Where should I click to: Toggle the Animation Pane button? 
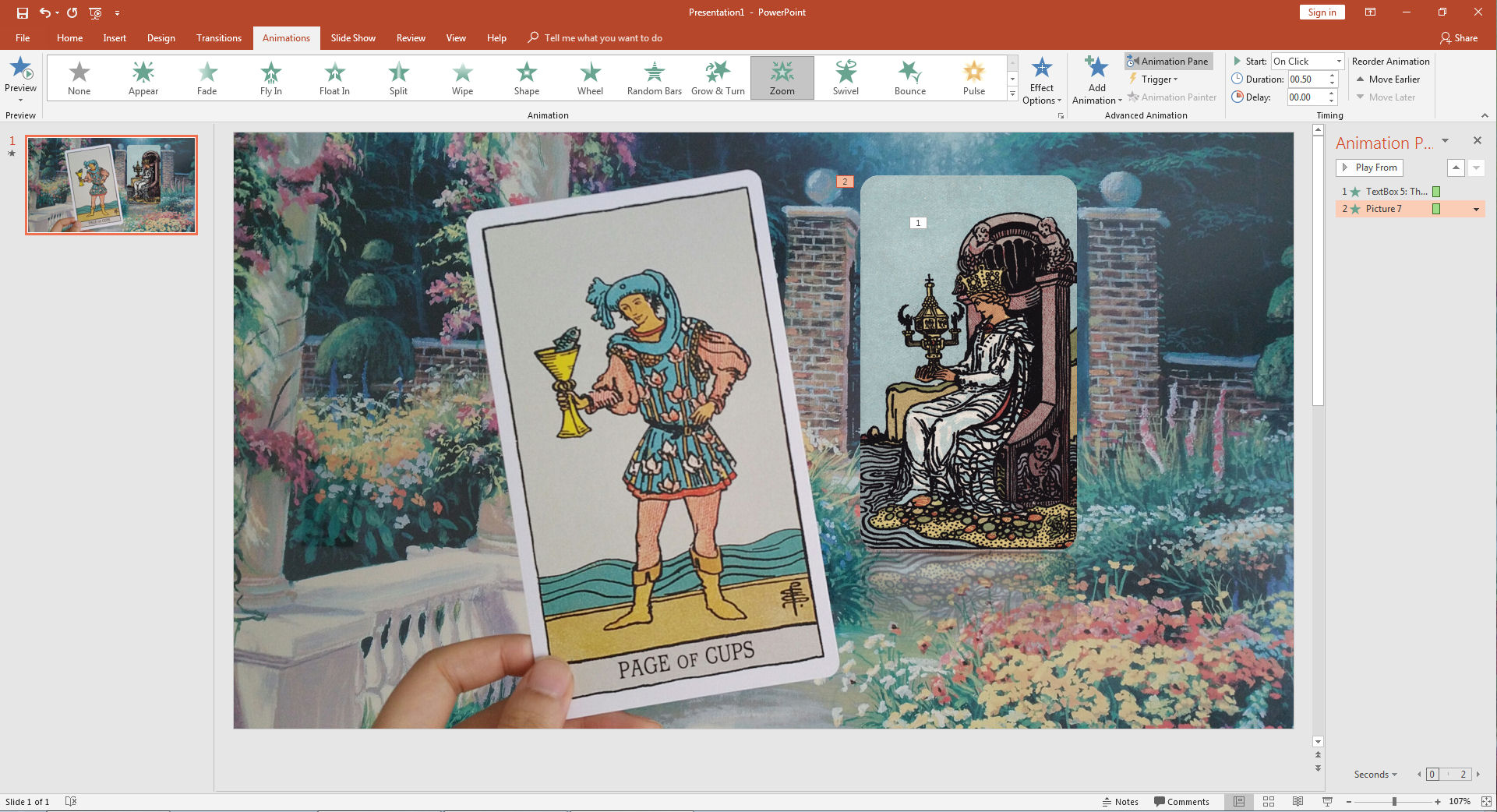[x=1168, y=61]
